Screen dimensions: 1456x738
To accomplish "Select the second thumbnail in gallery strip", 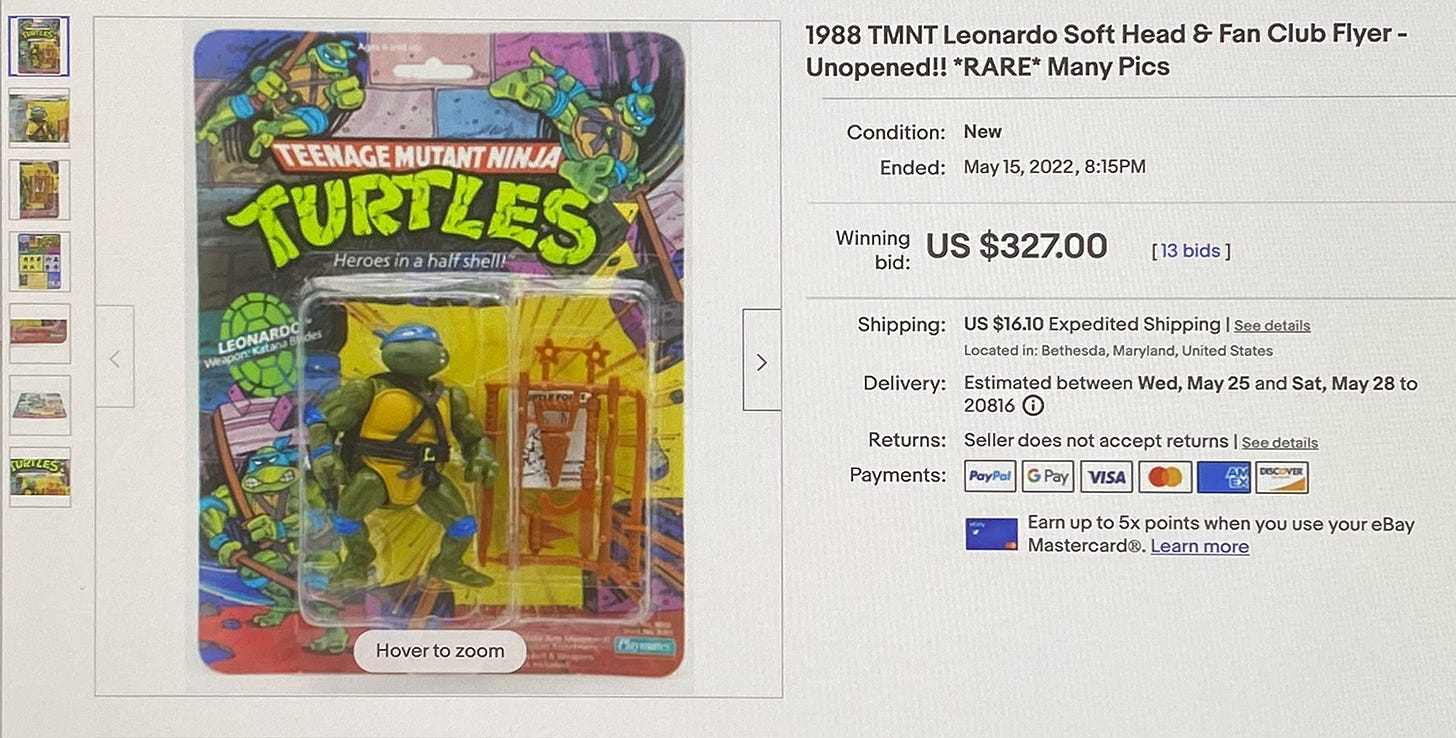I will [x=39, y=118].
